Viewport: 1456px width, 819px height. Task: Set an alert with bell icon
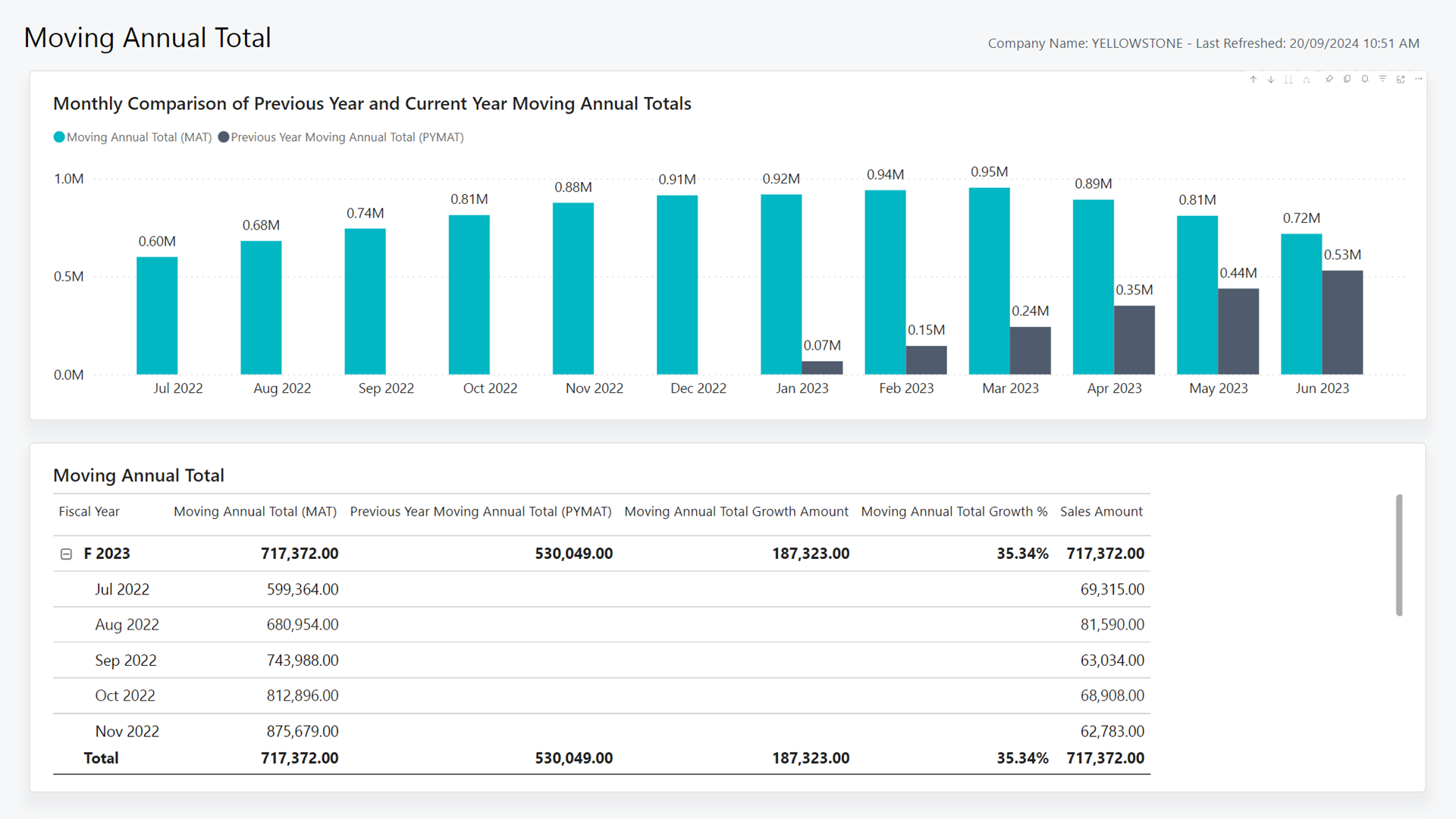[1365, 79]
